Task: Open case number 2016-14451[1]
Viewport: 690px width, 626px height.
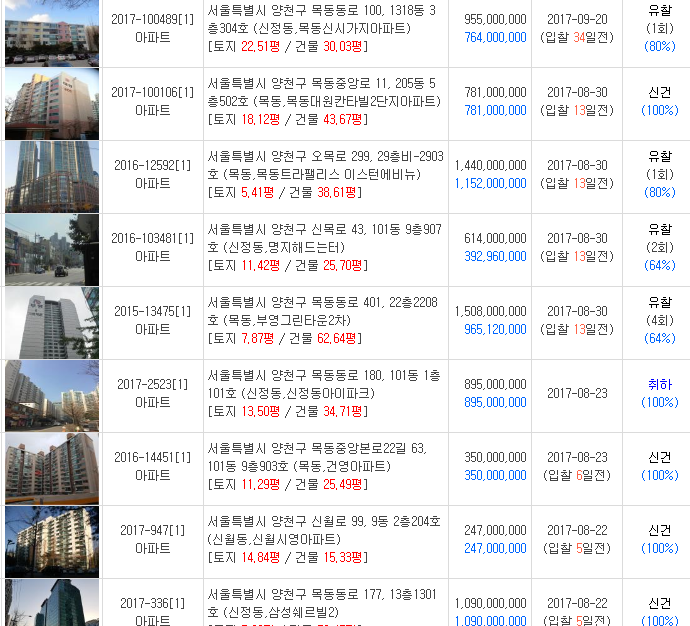Action: (152, 458)
